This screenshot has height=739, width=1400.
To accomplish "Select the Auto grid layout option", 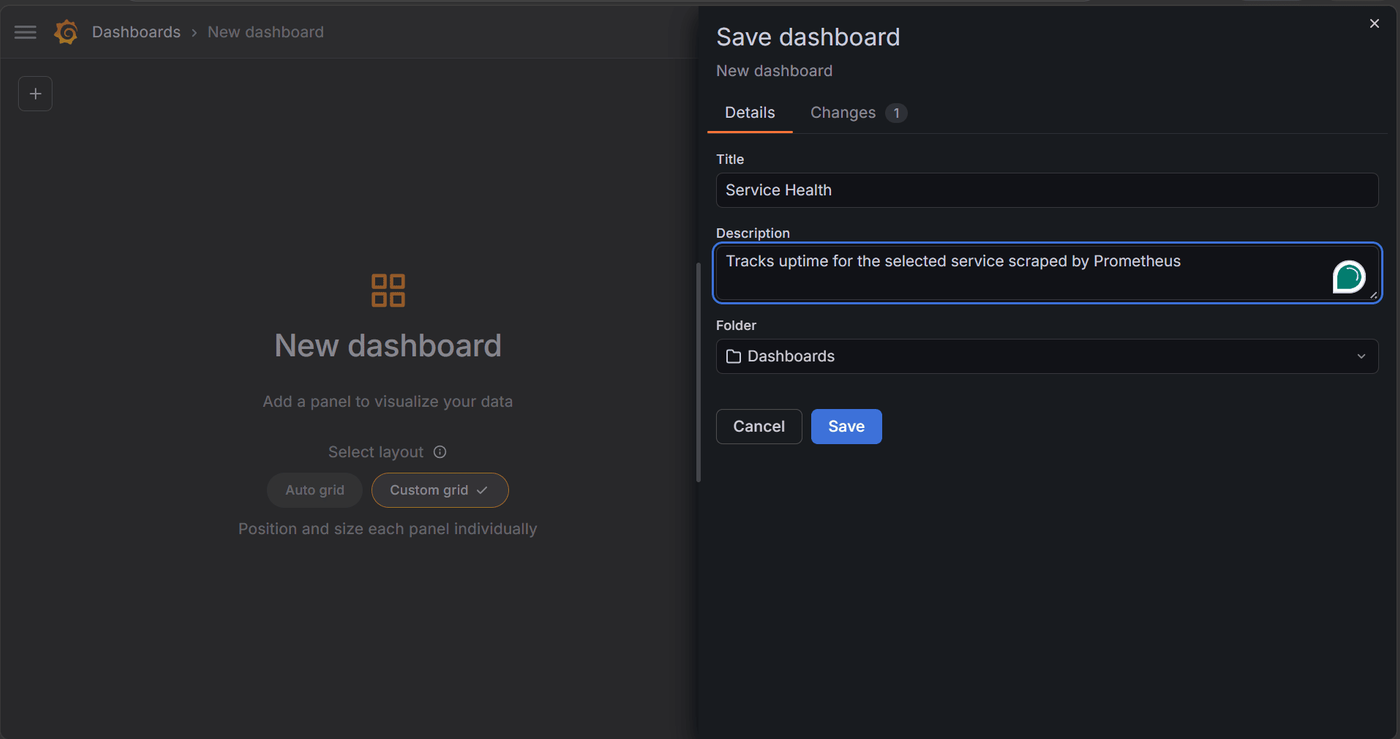I will click(x=315, y=490).
